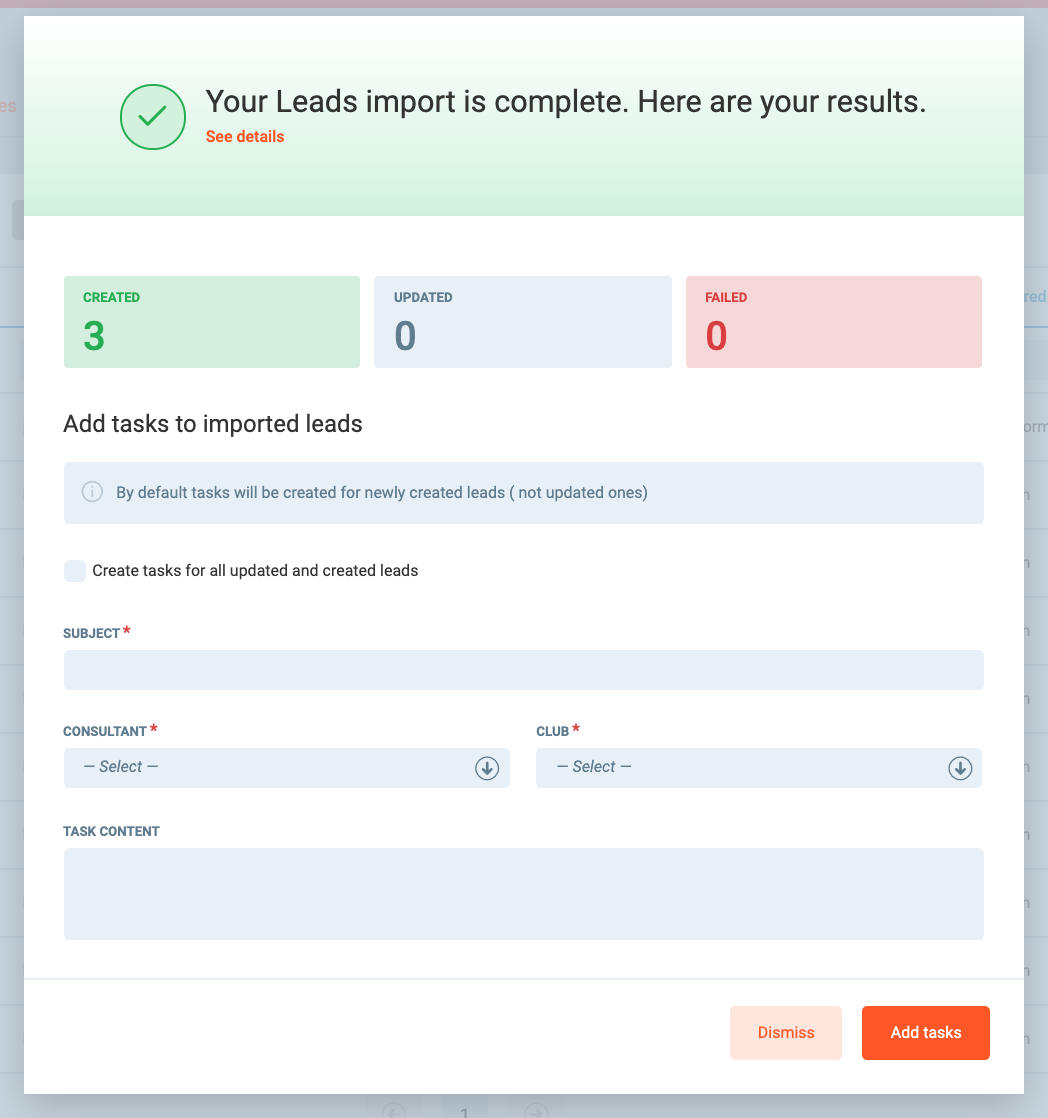Screen dimensions: 1048x1118
Task: Click the info icon in the notice banner
Action: [92, 492]
